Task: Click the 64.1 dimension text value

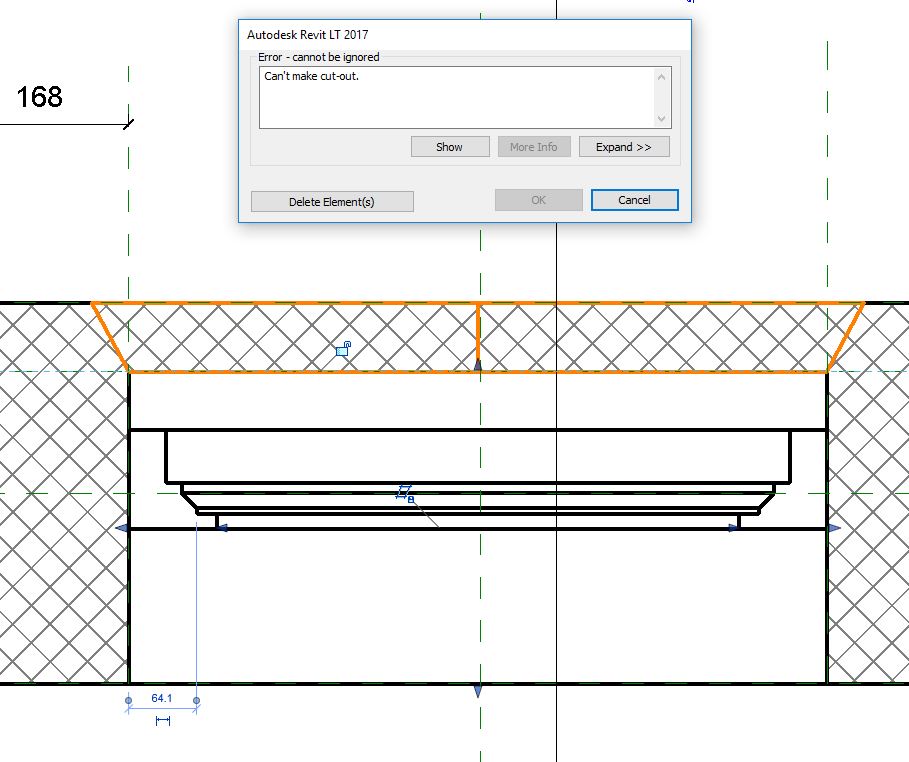Action: (x=163, y=700)
